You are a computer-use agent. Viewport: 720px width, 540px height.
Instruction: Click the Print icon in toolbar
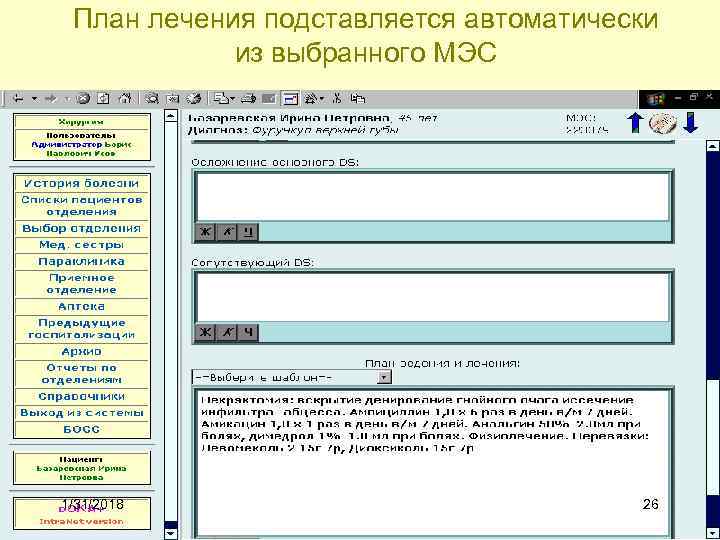pos(248,99)
